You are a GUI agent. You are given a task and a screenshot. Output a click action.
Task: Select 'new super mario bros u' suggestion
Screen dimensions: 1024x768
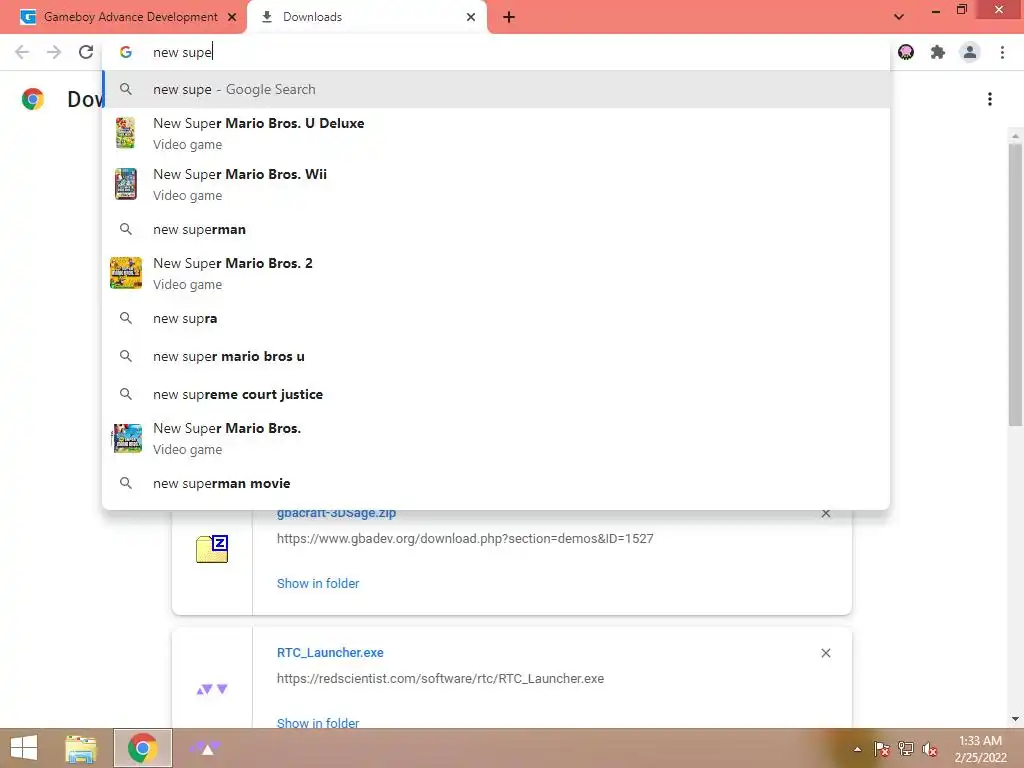click(496, 356)
